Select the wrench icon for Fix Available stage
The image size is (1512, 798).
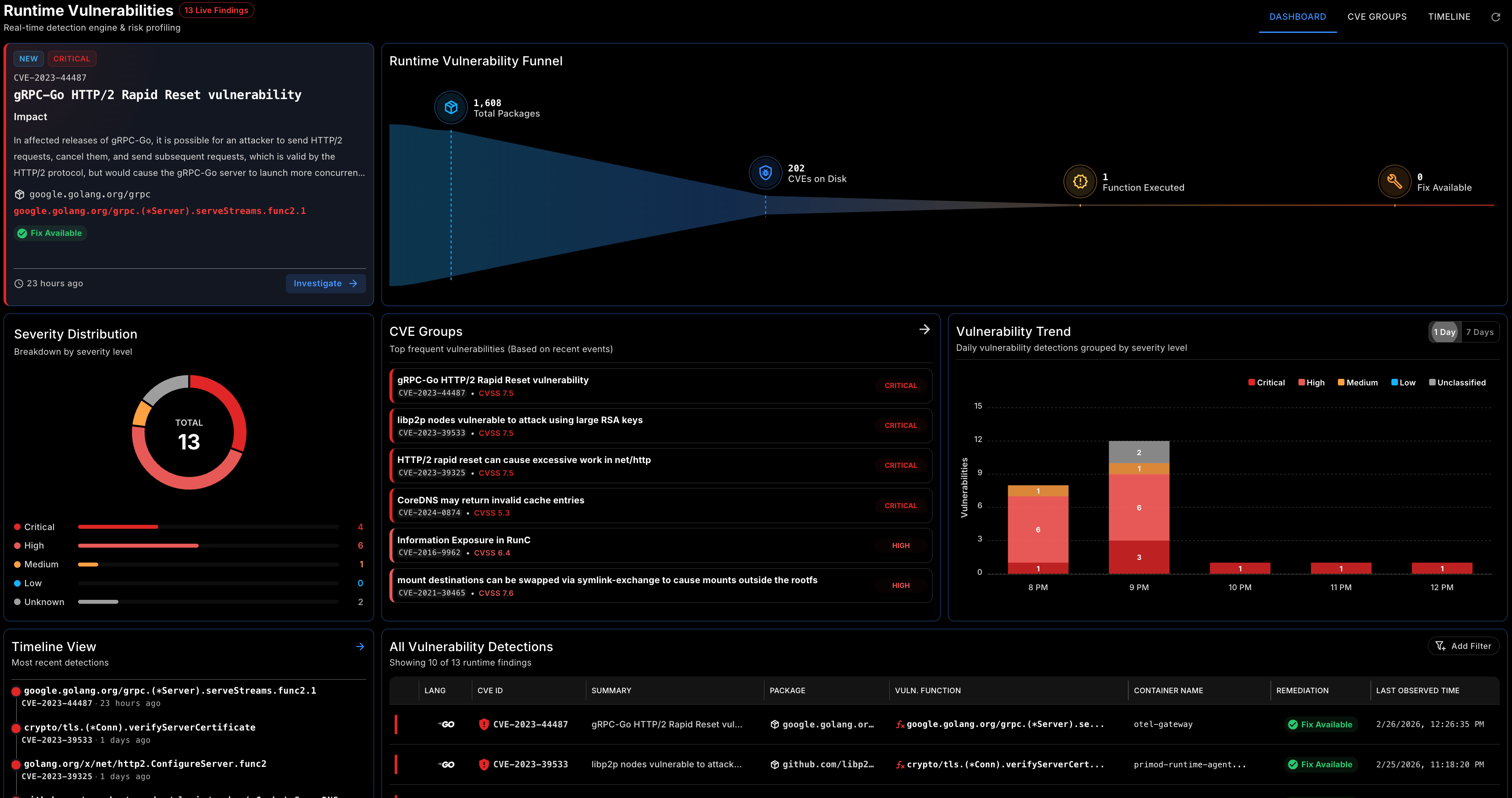click(1394, 182)
